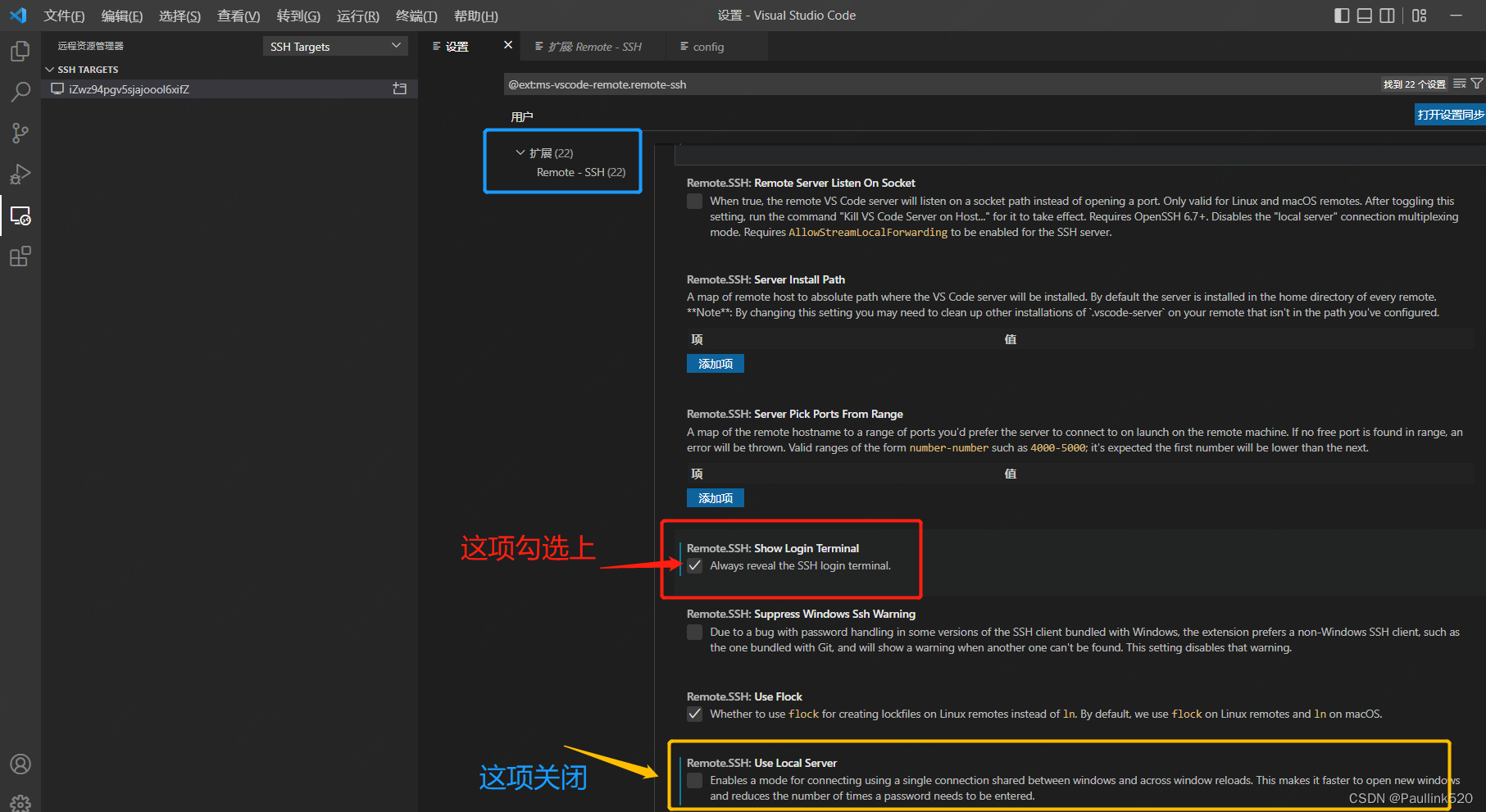This screenshot has height=812, width=1486.
Task: Uncheck the Show Login Terminal checkbox
Action: tap(695, 566)
